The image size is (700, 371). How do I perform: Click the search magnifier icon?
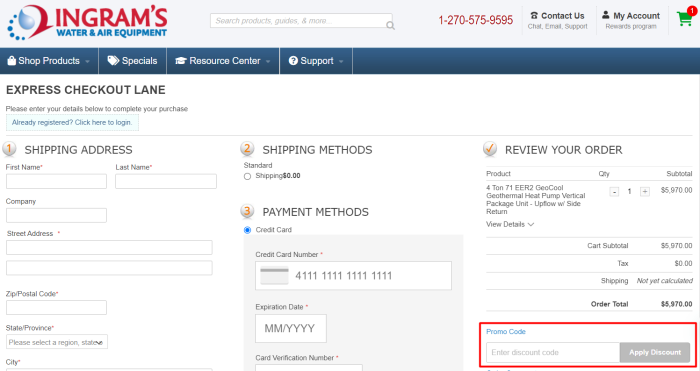pyautogui.click(x=390, y=25)
